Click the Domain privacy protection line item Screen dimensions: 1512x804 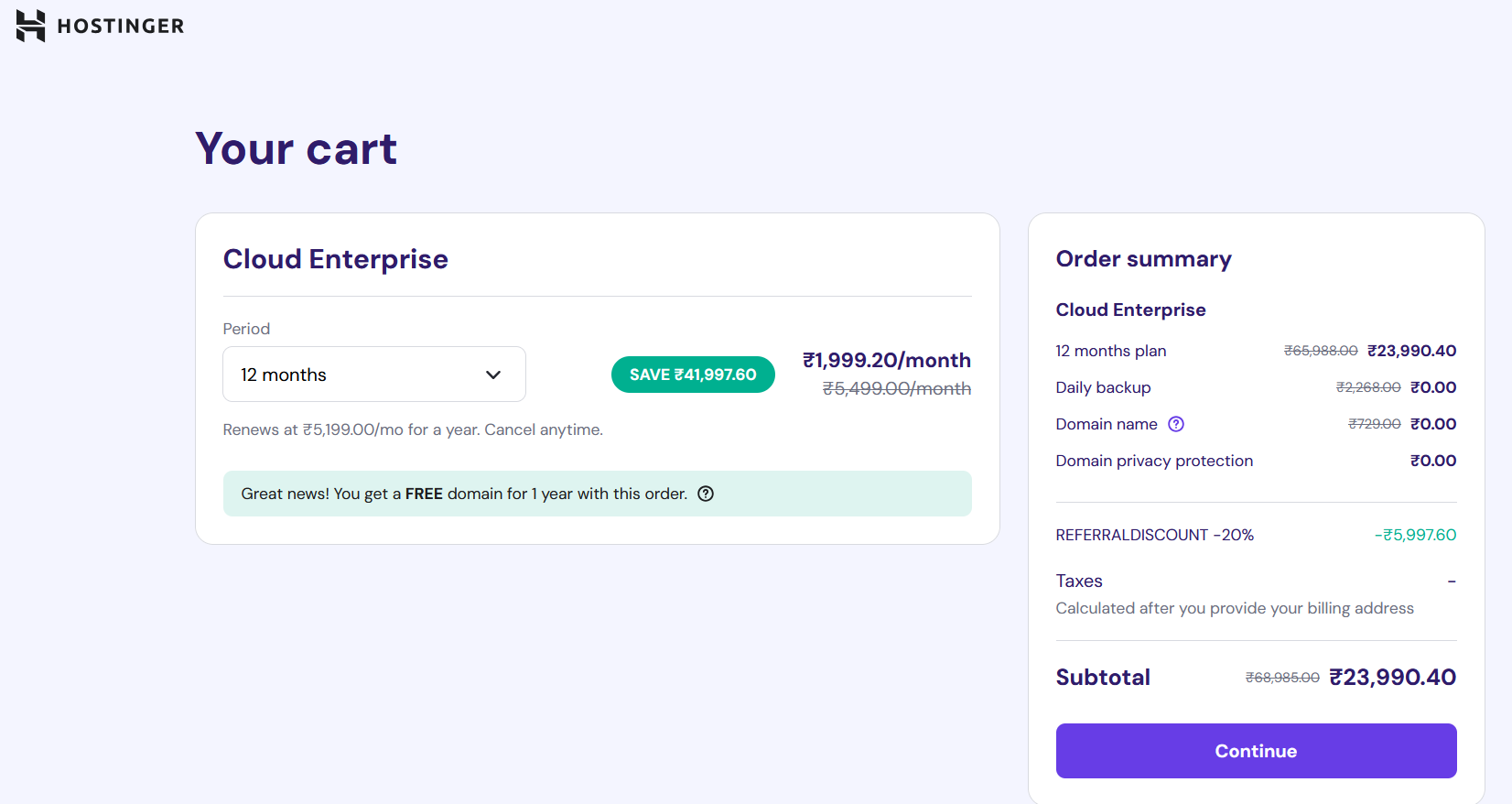(x=1256, y=461)
